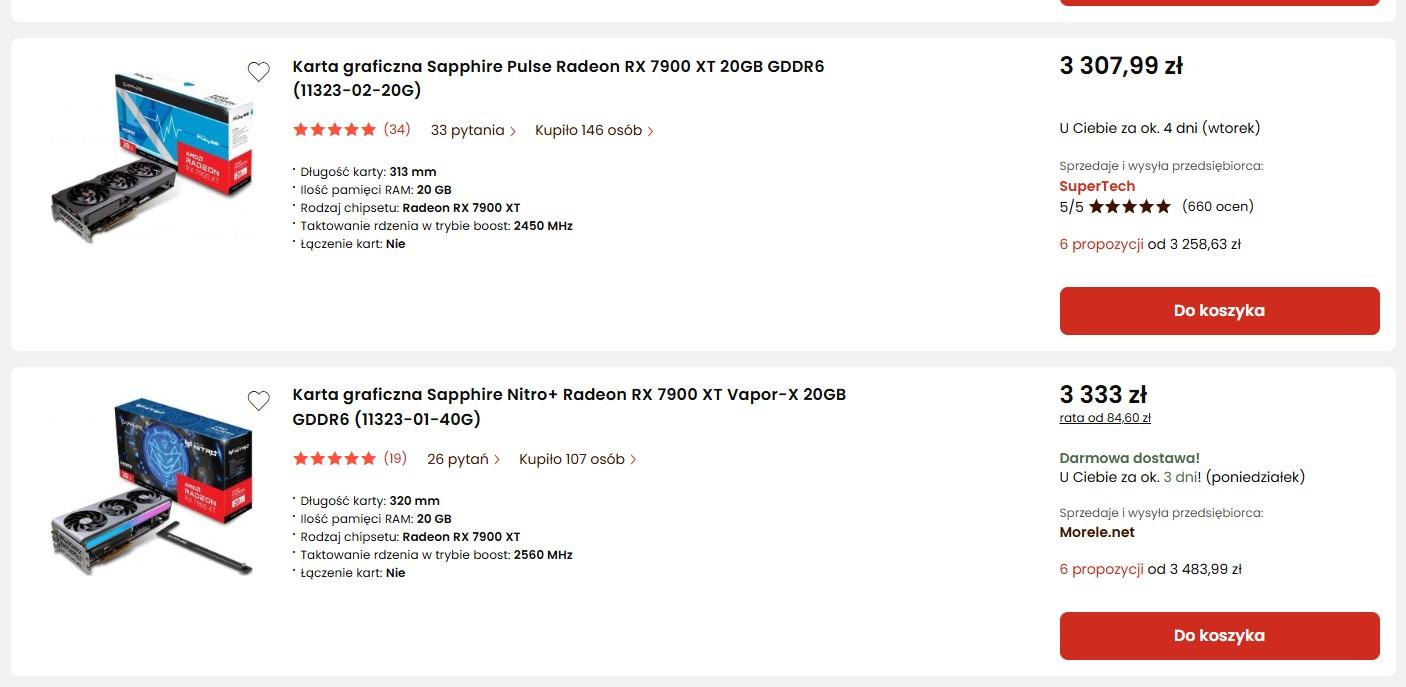Open Morele.net seller link
Image resolution: width=1406 pixels, height=687 pixels.
tap(1097, 532)
